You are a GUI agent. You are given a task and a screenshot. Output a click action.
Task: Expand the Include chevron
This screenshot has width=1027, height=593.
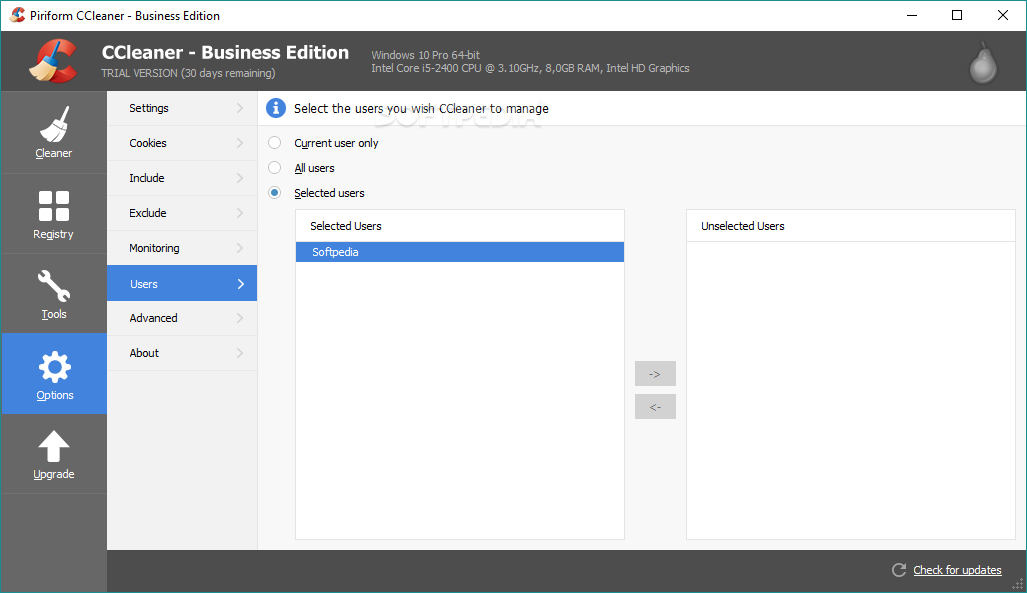pyautogui.click(x=240, y=178)
